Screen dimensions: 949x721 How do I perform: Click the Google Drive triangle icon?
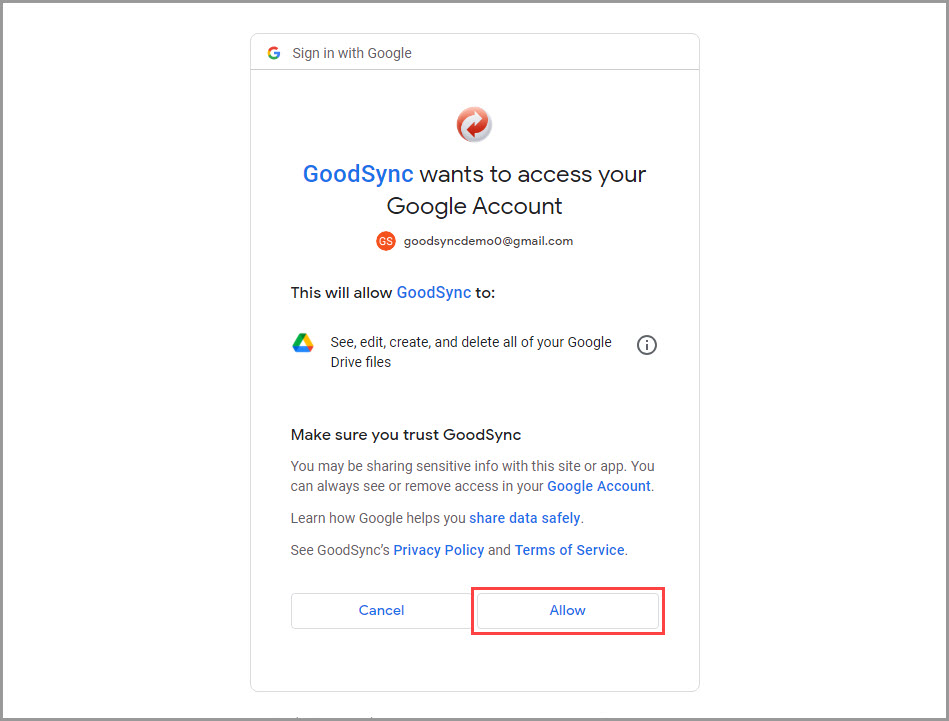pyautogui.click(x=303, y=342)
